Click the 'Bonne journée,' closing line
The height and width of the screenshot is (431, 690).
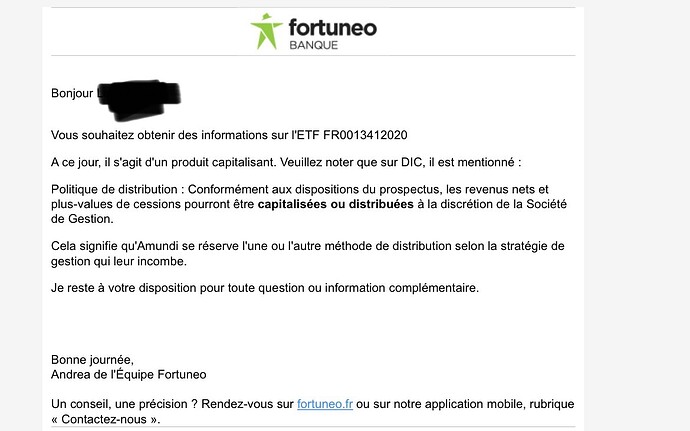91,360
